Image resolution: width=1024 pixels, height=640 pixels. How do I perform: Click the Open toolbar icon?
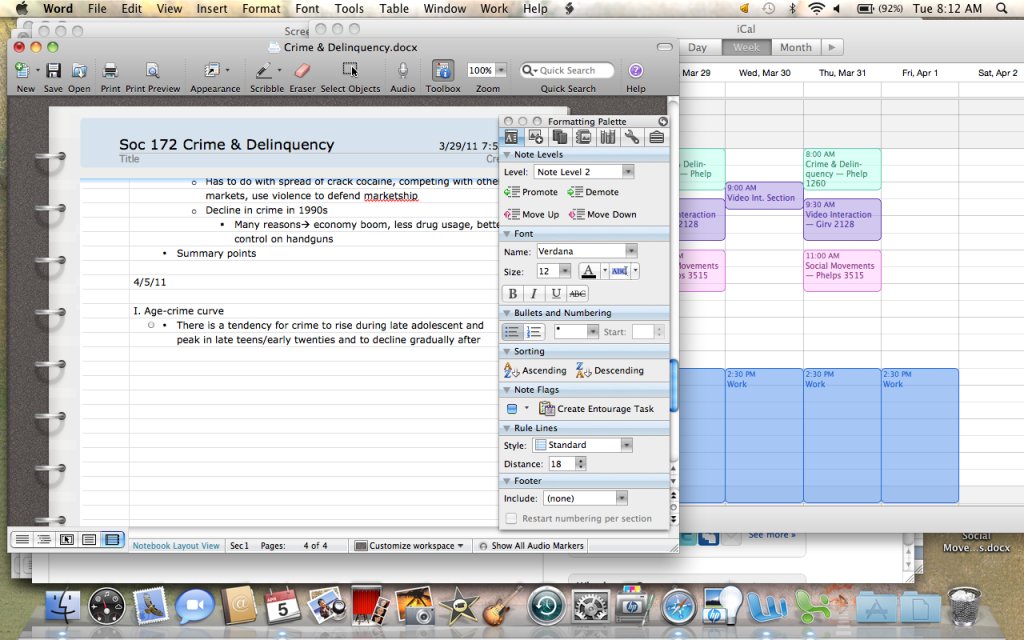coord(79,71)
